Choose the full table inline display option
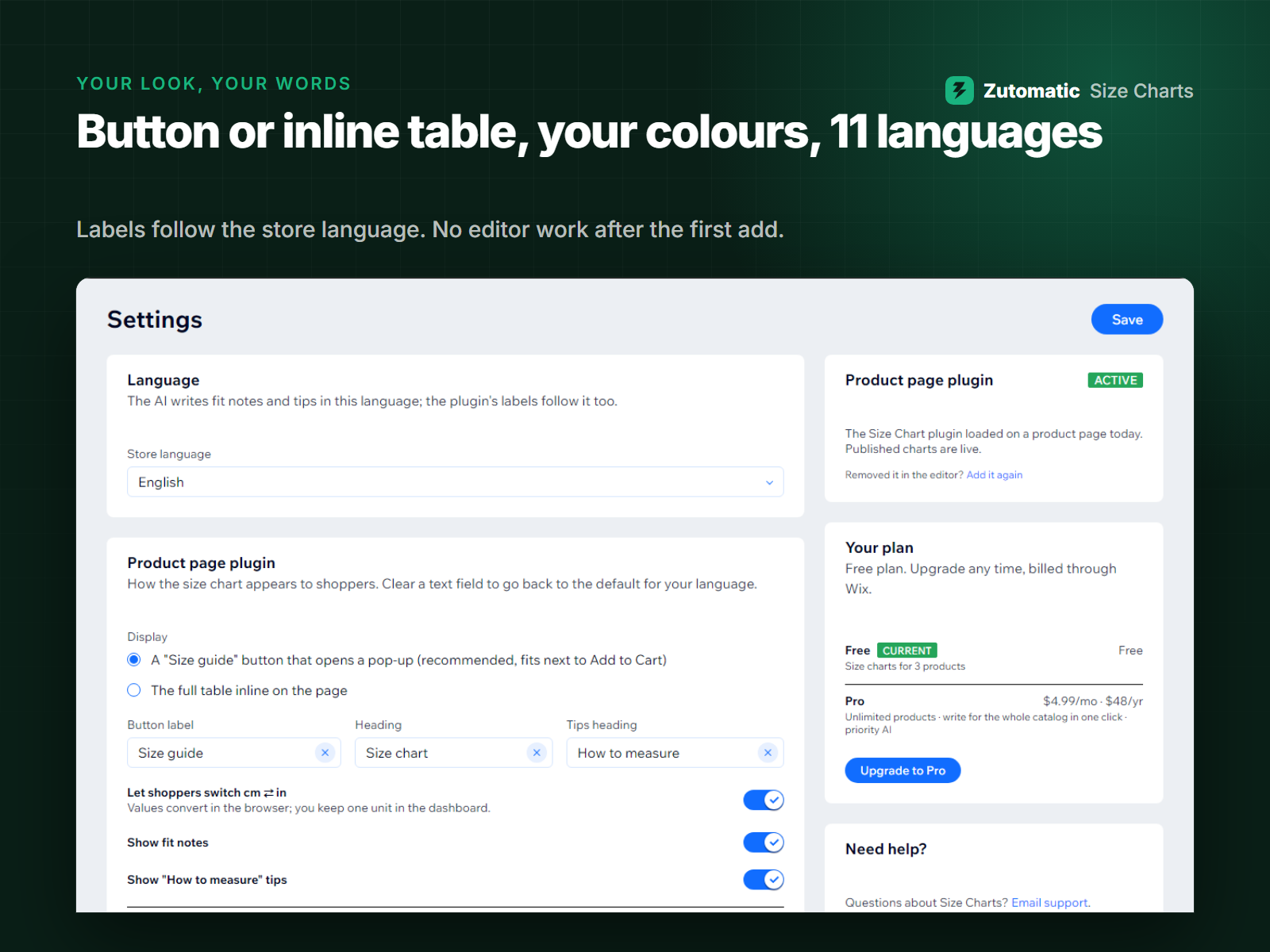1270x952 pixels. point(134,690)
